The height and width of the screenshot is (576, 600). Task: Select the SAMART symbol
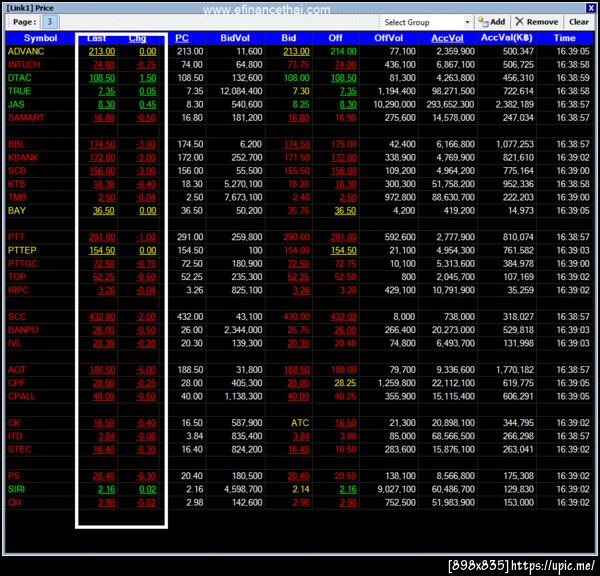(x=26, y=117)
